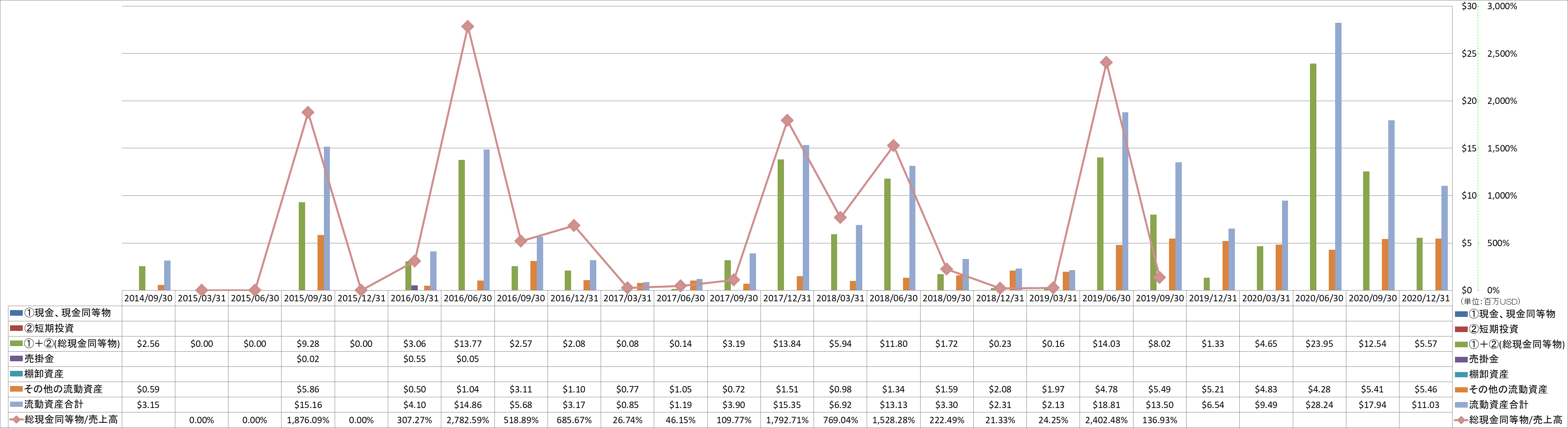The image size is (1568, 428).
Task: Click the 2020/06/30 date column header
Action: [x=1319, y=299]
